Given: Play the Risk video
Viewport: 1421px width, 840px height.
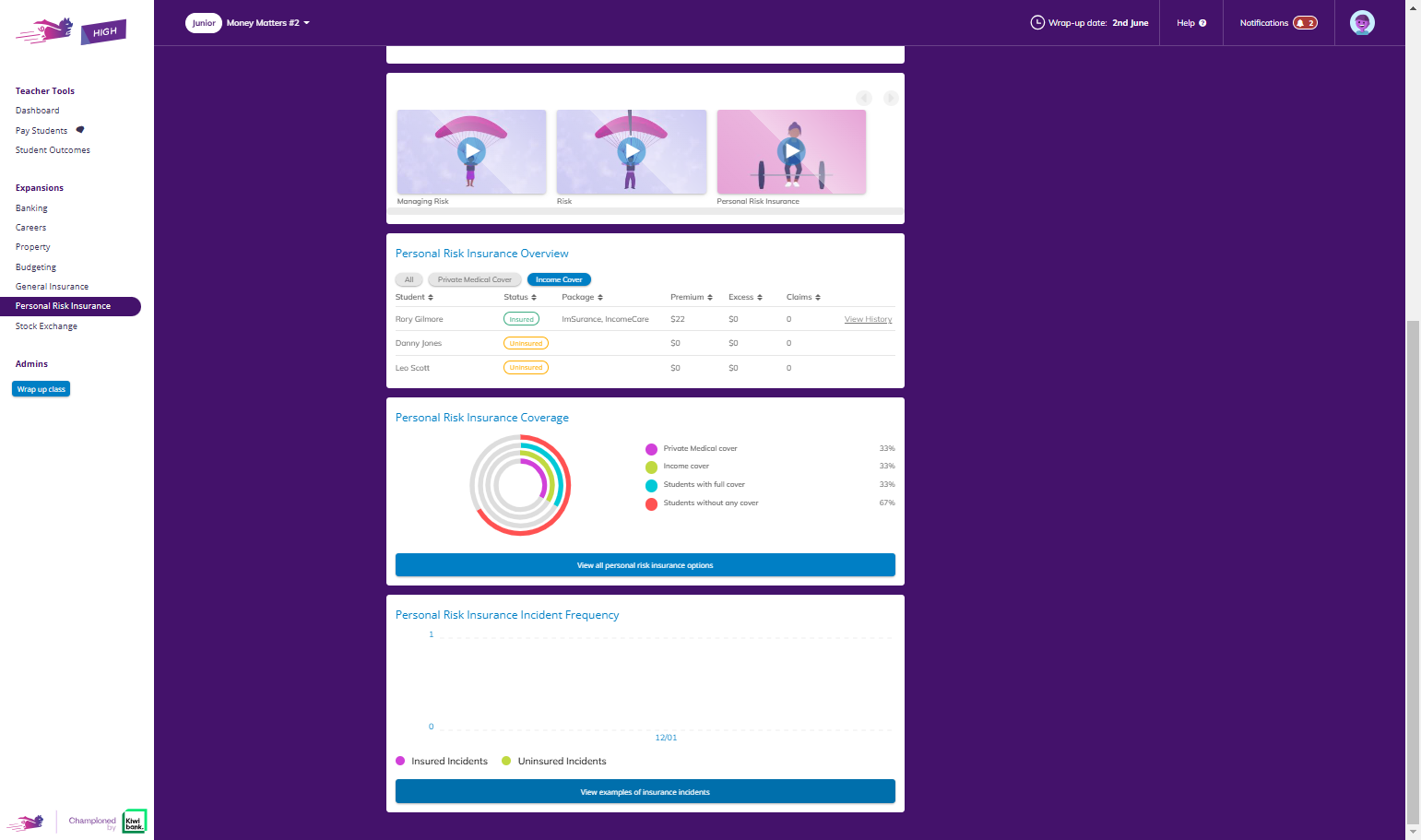Looking at the screenshot, I should tap(631, 150).
